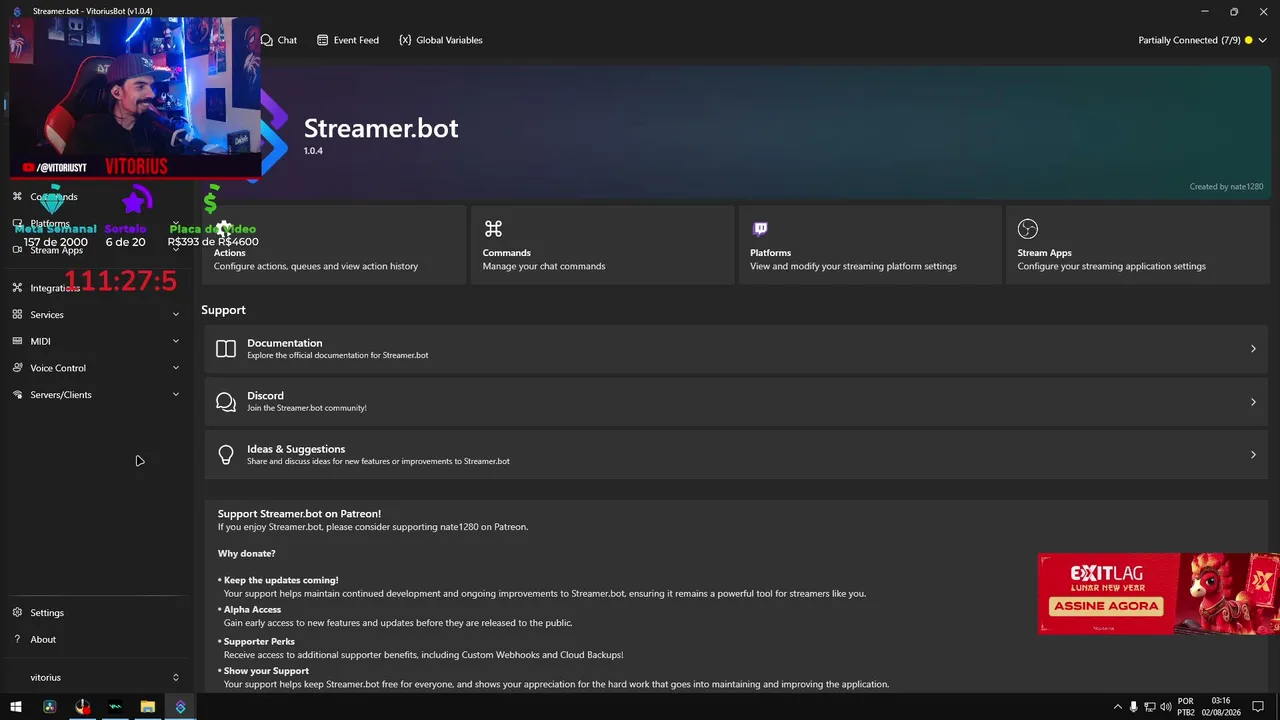The width and height of the screenshot is (1280, 720).
Task: Click the Settings gear icon in sidebar
Action: pyautogui.click(x=17, y=613)
